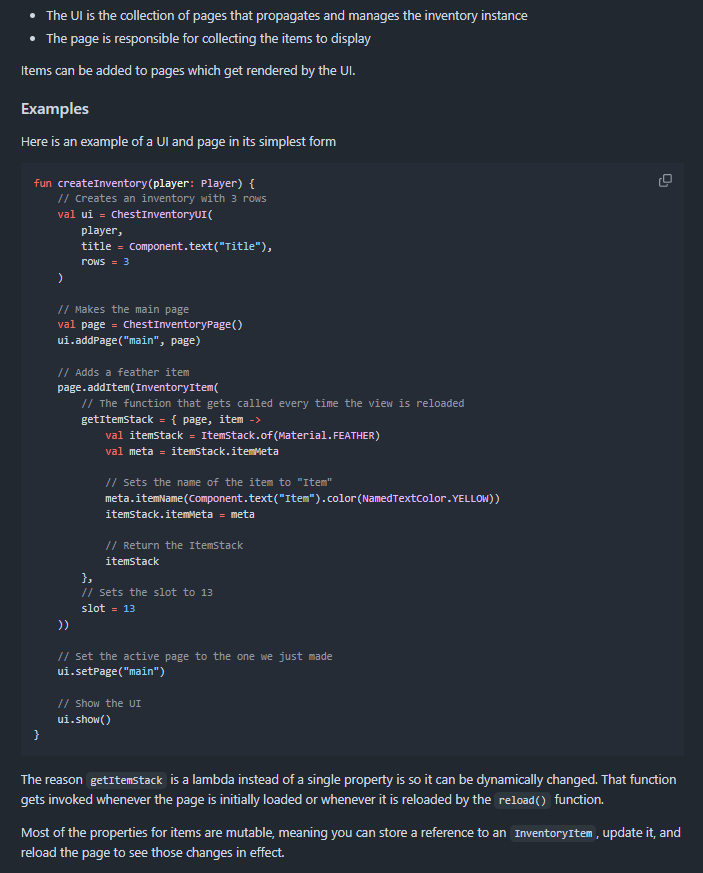Click the ui.setPage("main") code line

pos(111,671)
